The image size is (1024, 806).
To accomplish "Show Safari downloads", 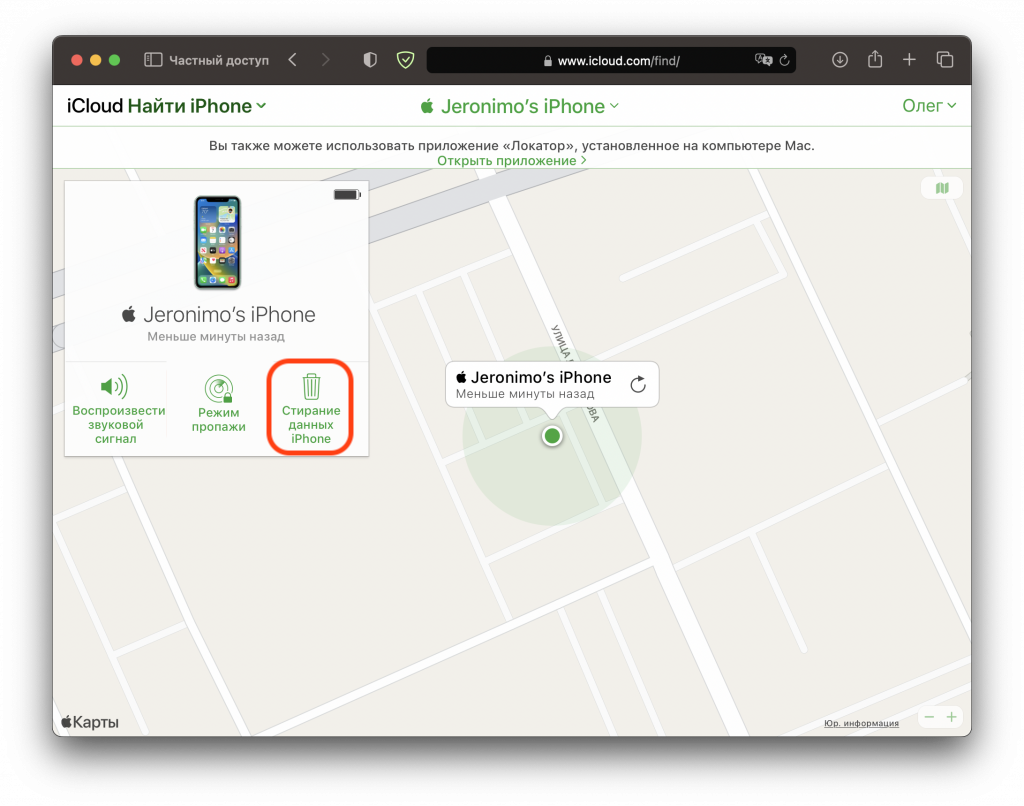I will click(x=840, y=60).
